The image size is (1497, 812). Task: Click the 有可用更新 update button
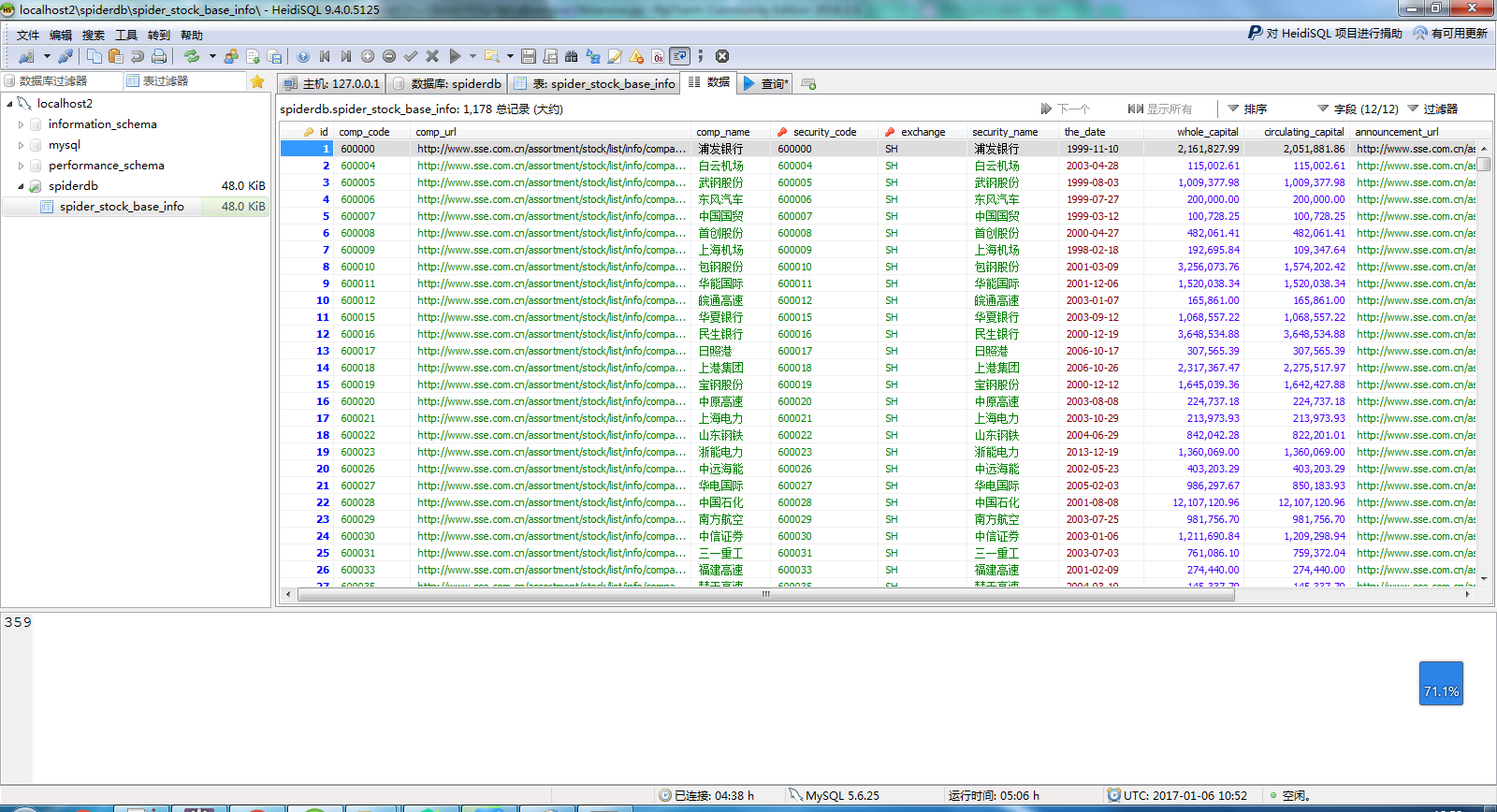pos(1449,33)
